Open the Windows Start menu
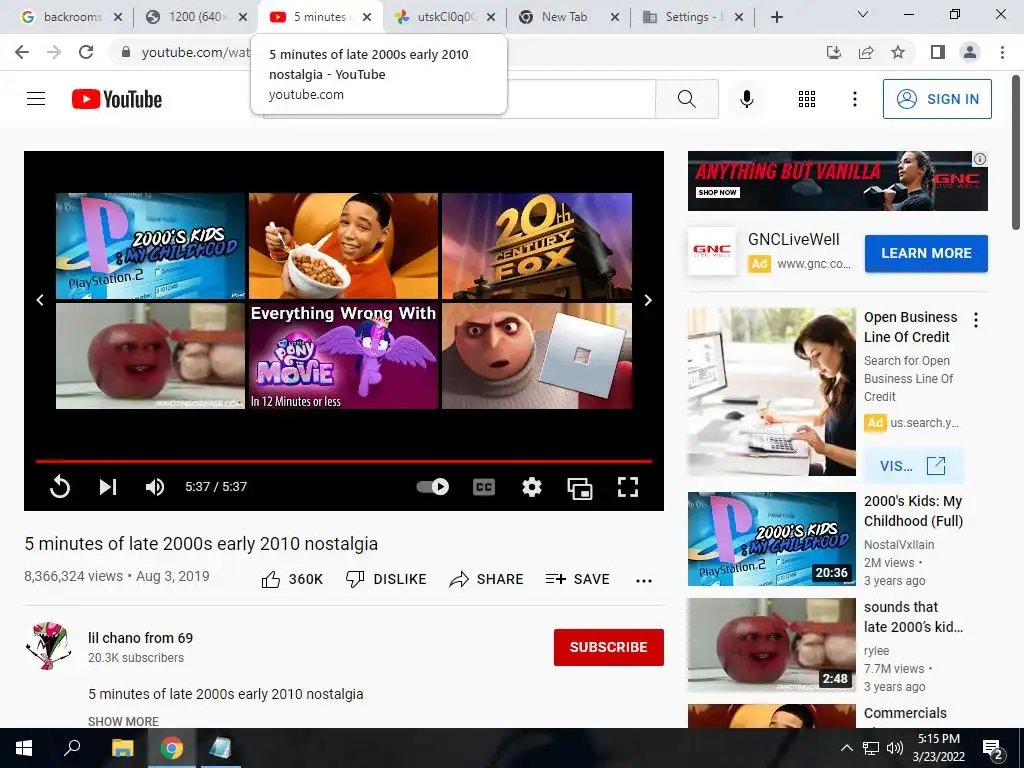The width and height of the screenshot is (1024, 768). tap(24, 748)
